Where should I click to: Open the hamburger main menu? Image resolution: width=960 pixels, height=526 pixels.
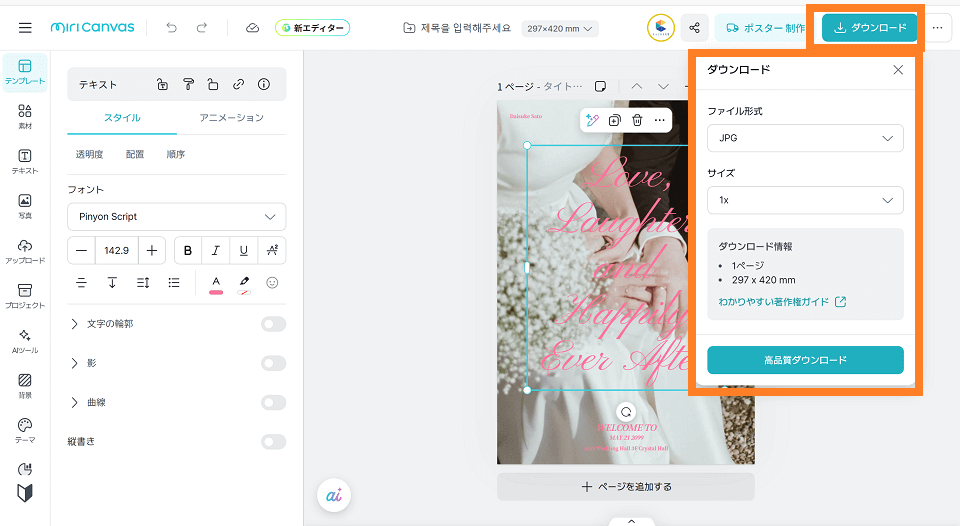25,28
